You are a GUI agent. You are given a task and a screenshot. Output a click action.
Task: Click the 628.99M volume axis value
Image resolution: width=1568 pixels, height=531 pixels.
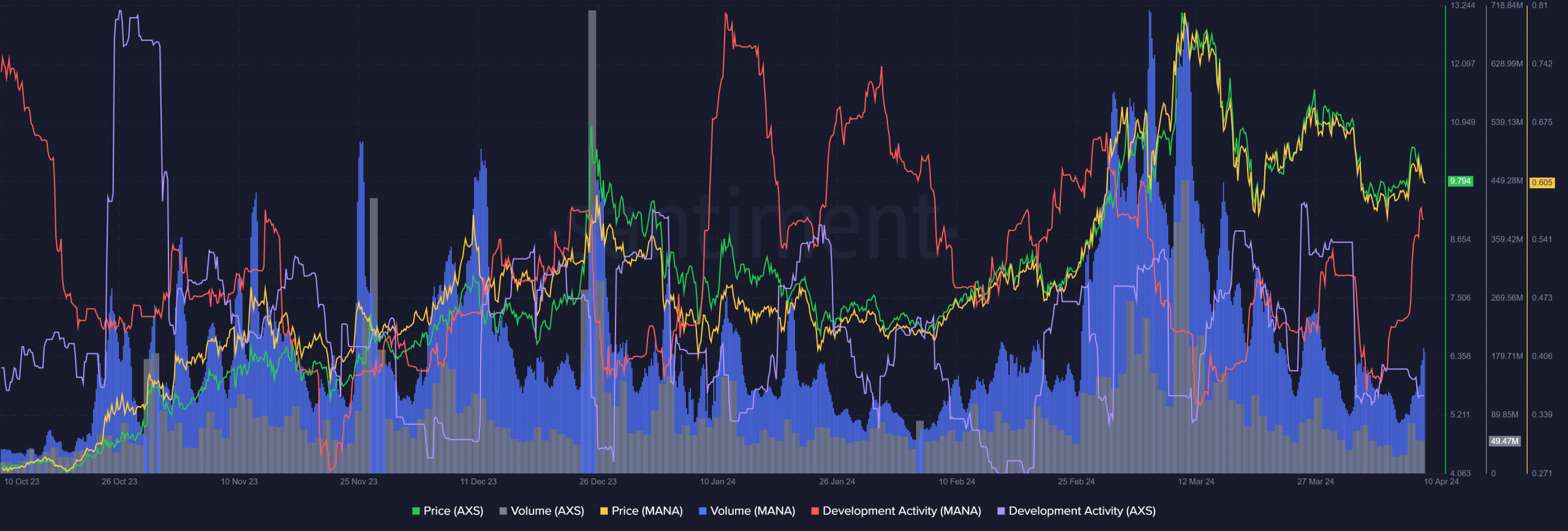pyautogui.click(x=1507, y=64)
